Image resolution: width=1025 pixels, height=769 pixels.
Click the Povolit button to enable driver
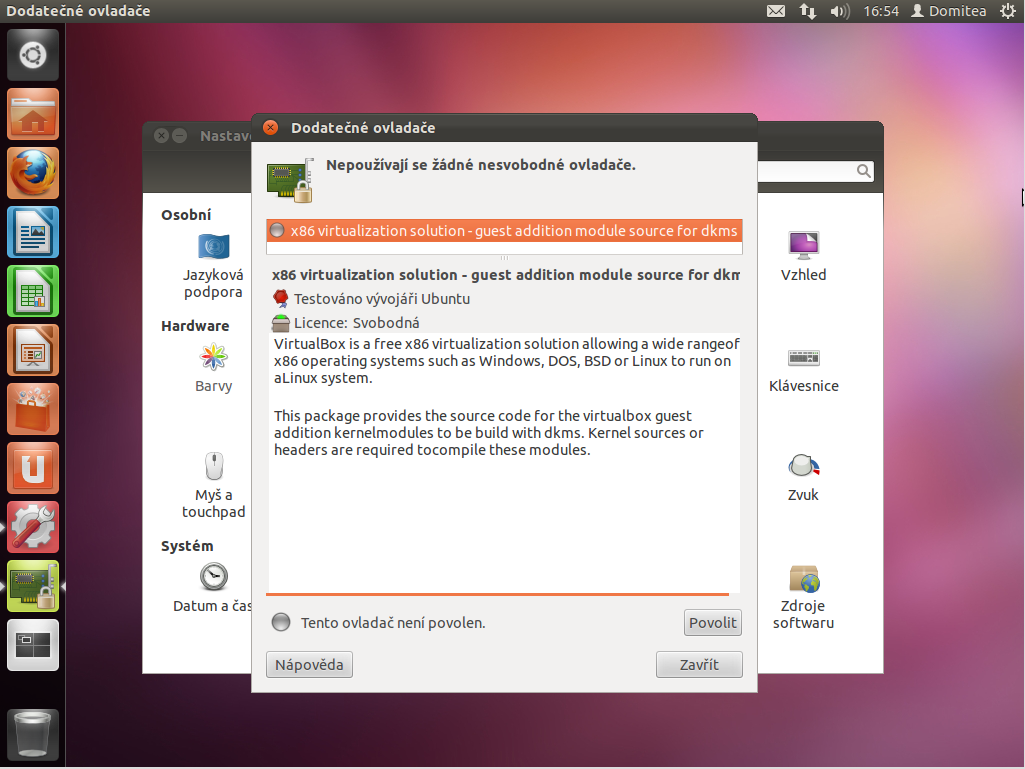713,622
